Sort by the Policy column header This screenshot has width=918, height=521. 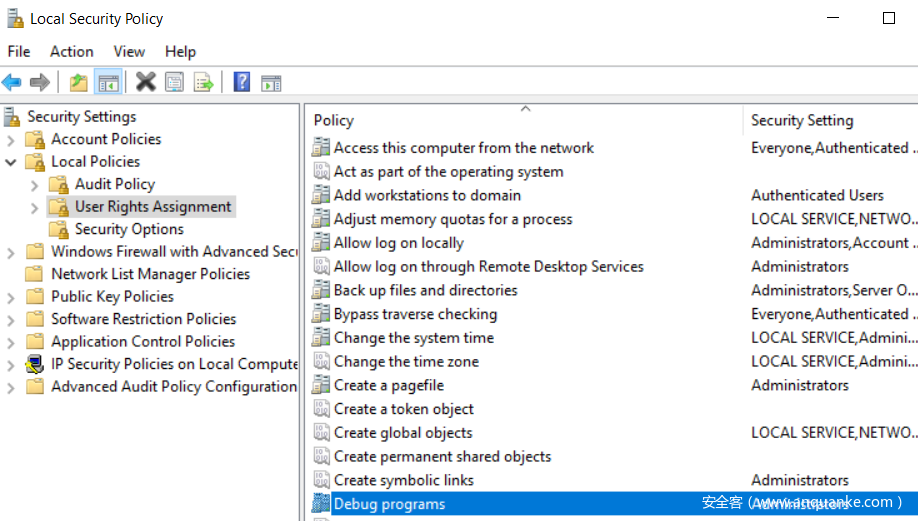pyautogui.click(x=334, y=120)
